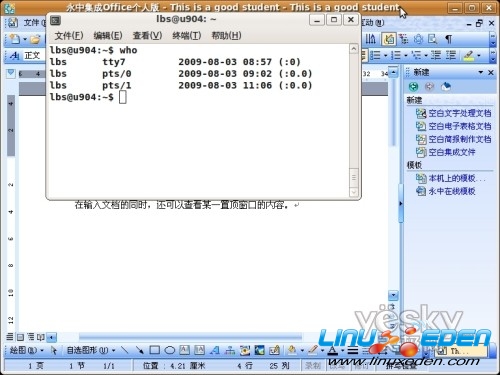This screenshot has width=500, height=375.
Task: Click the 25 列 column indicator in the status bar
Action: tap(279, 366)
